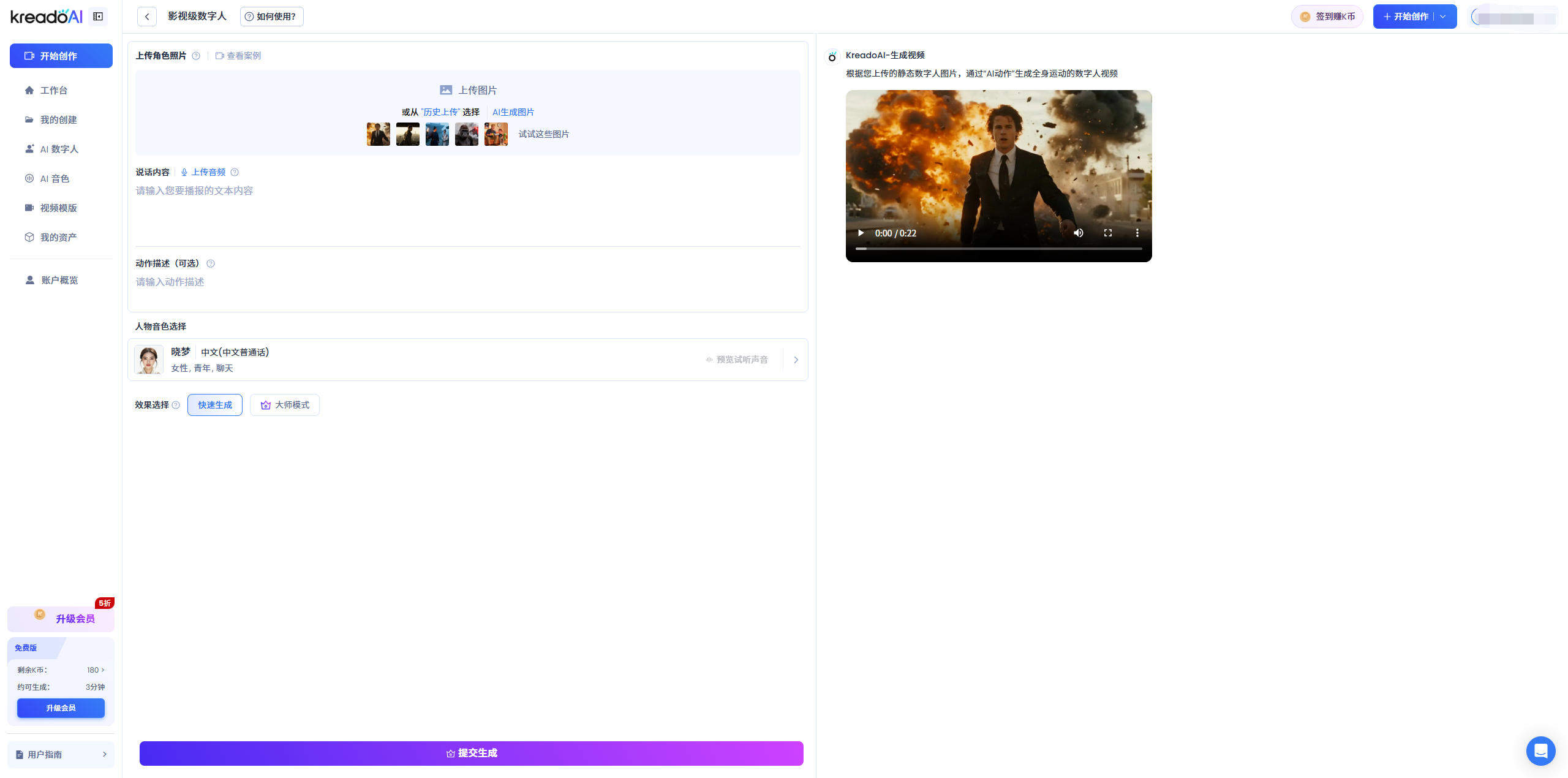
Task: Open AI 音色 in the sidebar
Action: (55, 178)
